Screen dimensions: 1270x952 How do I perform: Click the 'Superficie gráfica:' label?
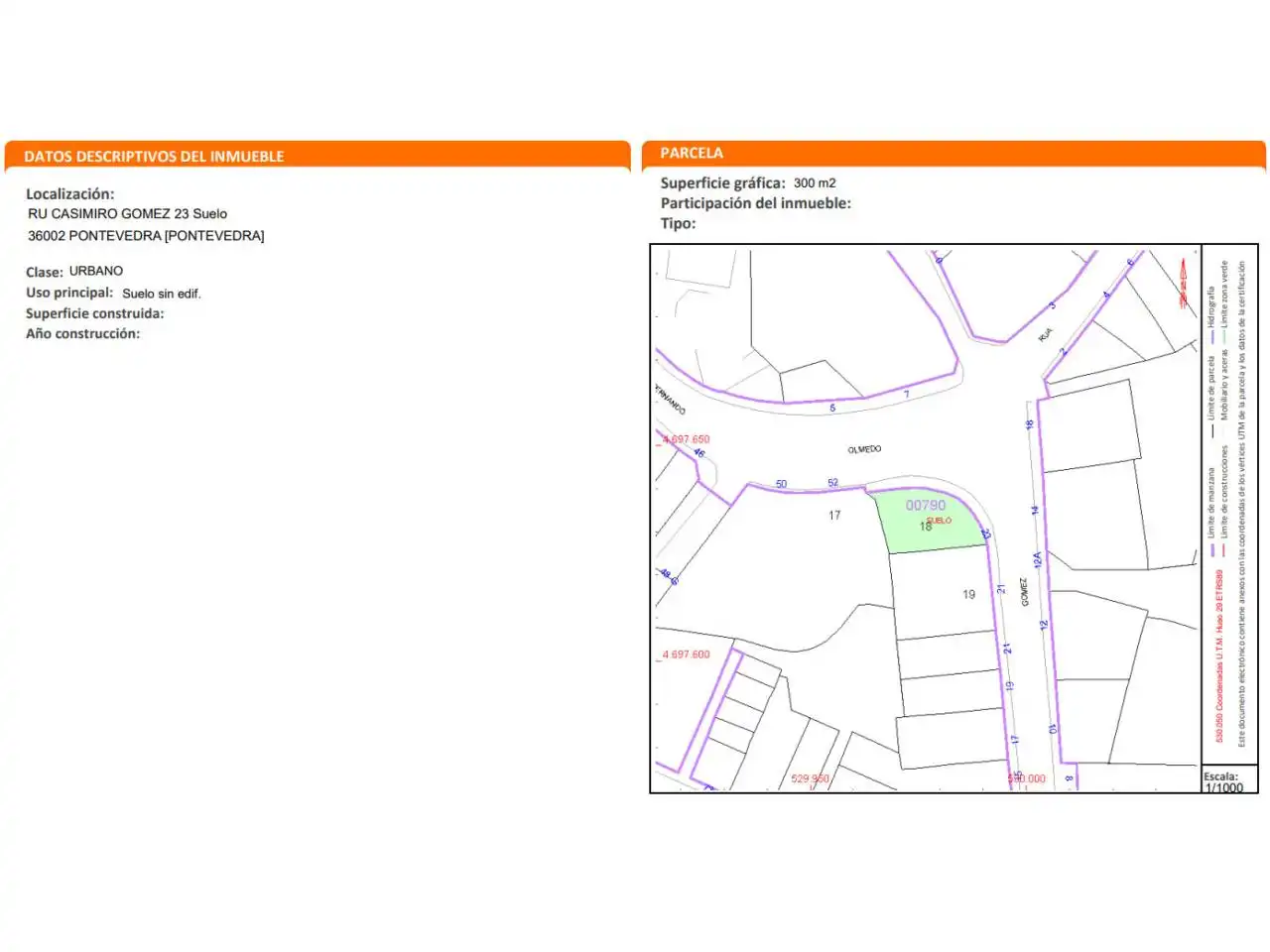click(x=723, y=182)
